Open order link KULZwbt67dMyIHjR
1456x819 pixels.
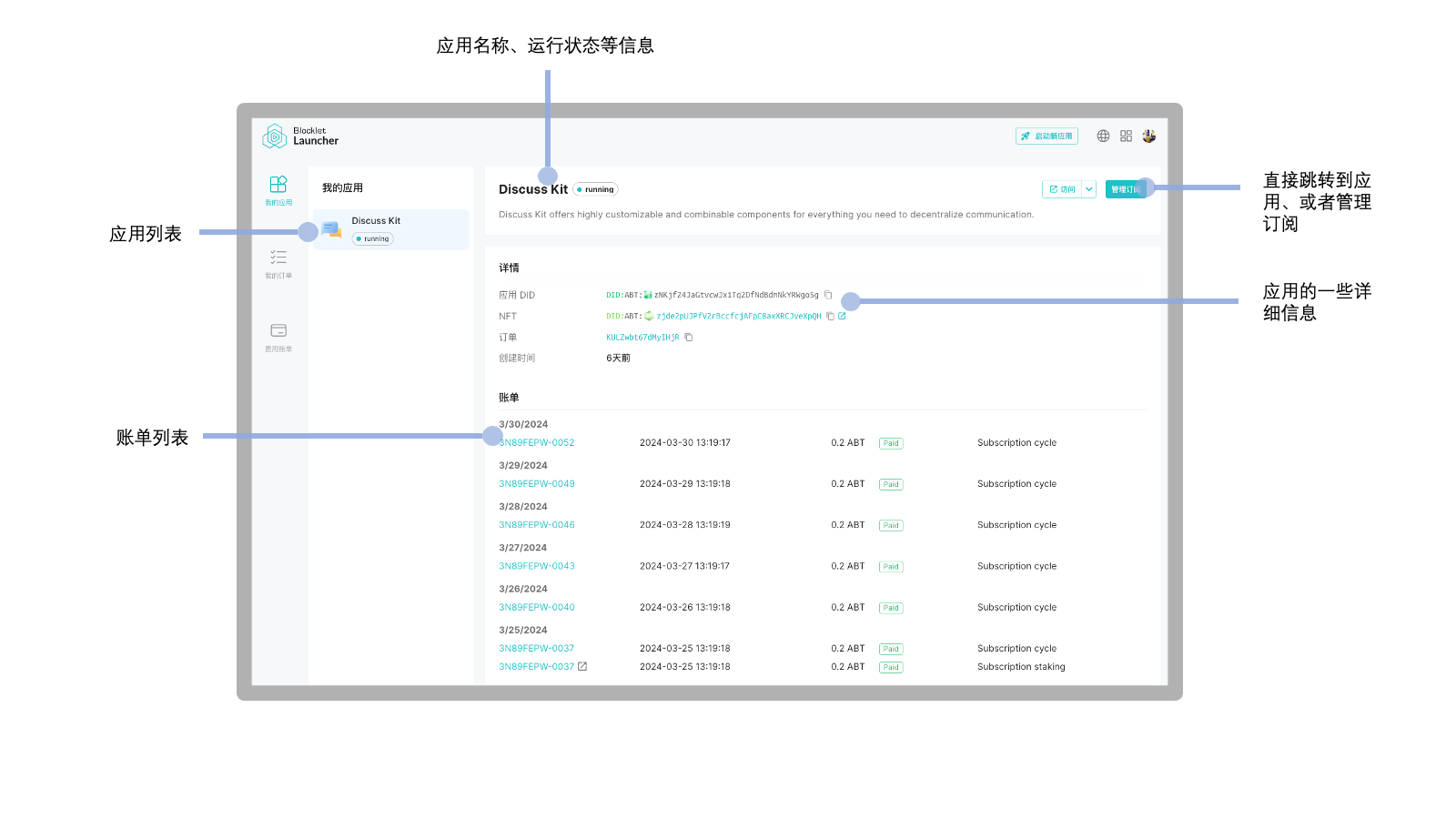point(642,337)
